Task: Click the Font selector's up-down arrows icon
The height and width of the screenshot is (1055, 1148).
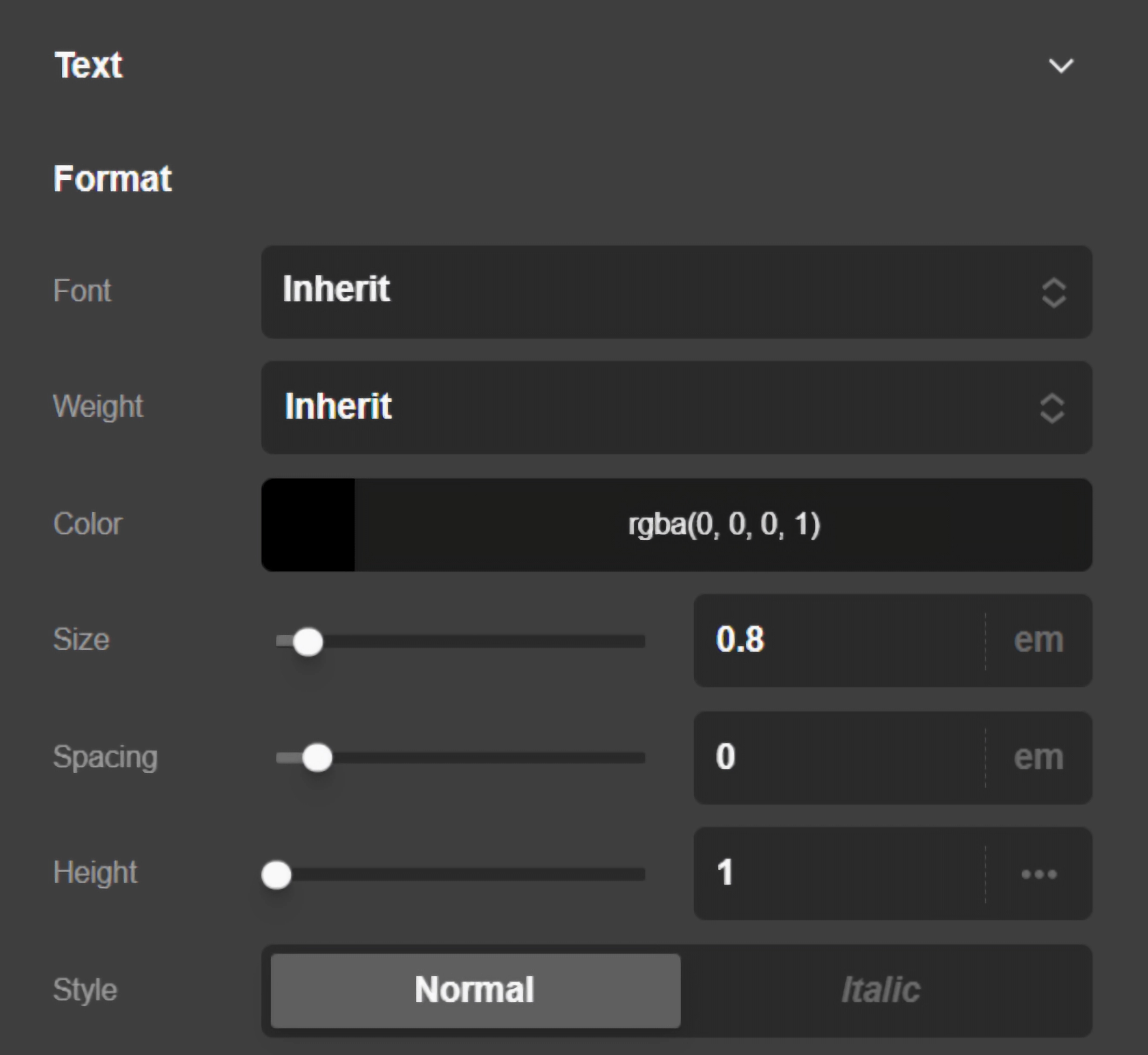Action: (x=1053, y=292)
